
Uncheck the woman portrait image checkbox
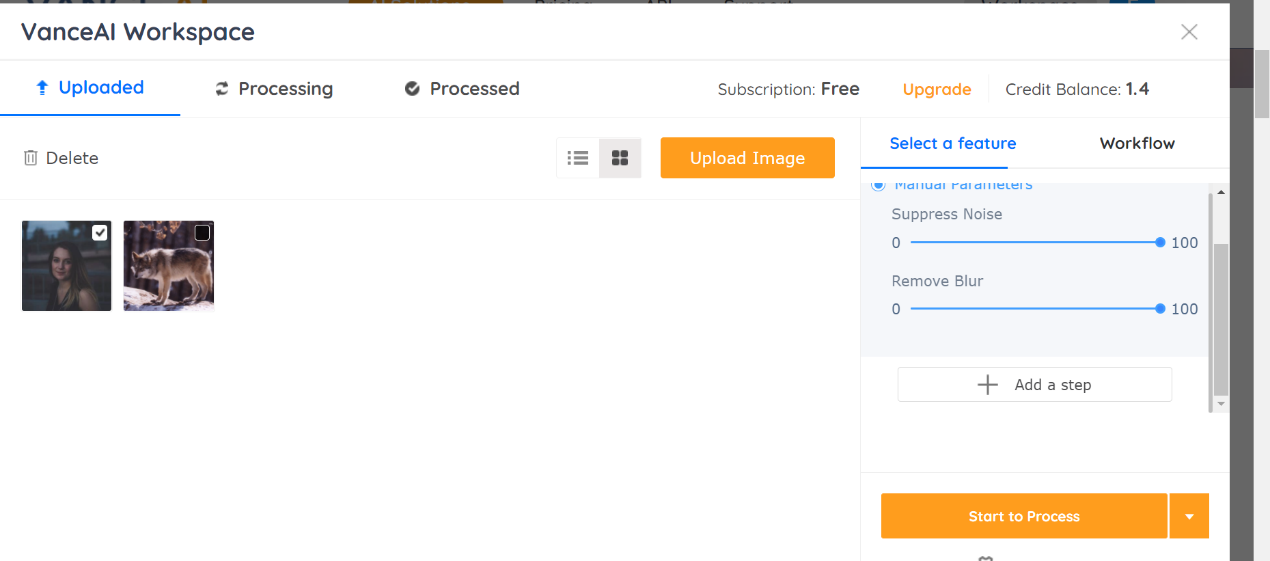coord(100,233)
